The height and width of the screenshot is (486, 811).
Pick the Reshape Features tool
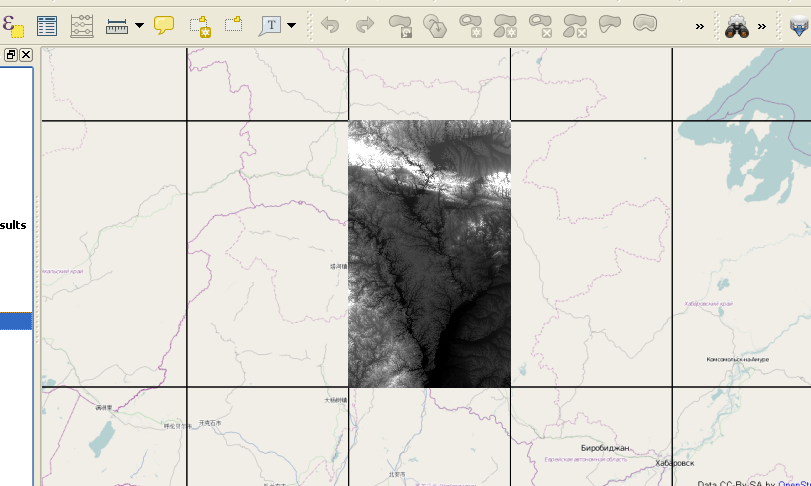[610, 24]
